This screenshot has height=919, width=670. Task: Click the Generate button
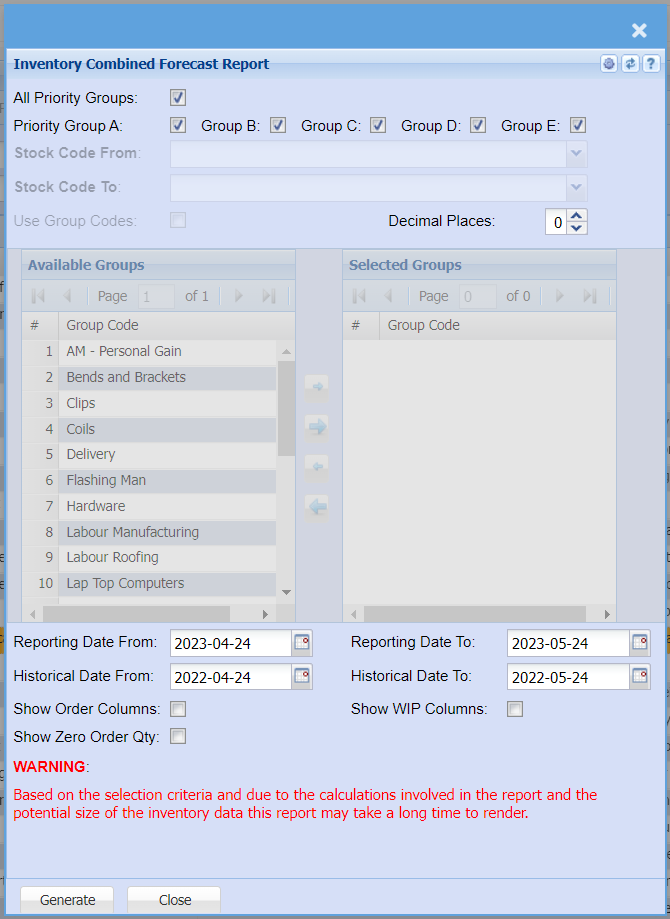[x=67, y=900]
